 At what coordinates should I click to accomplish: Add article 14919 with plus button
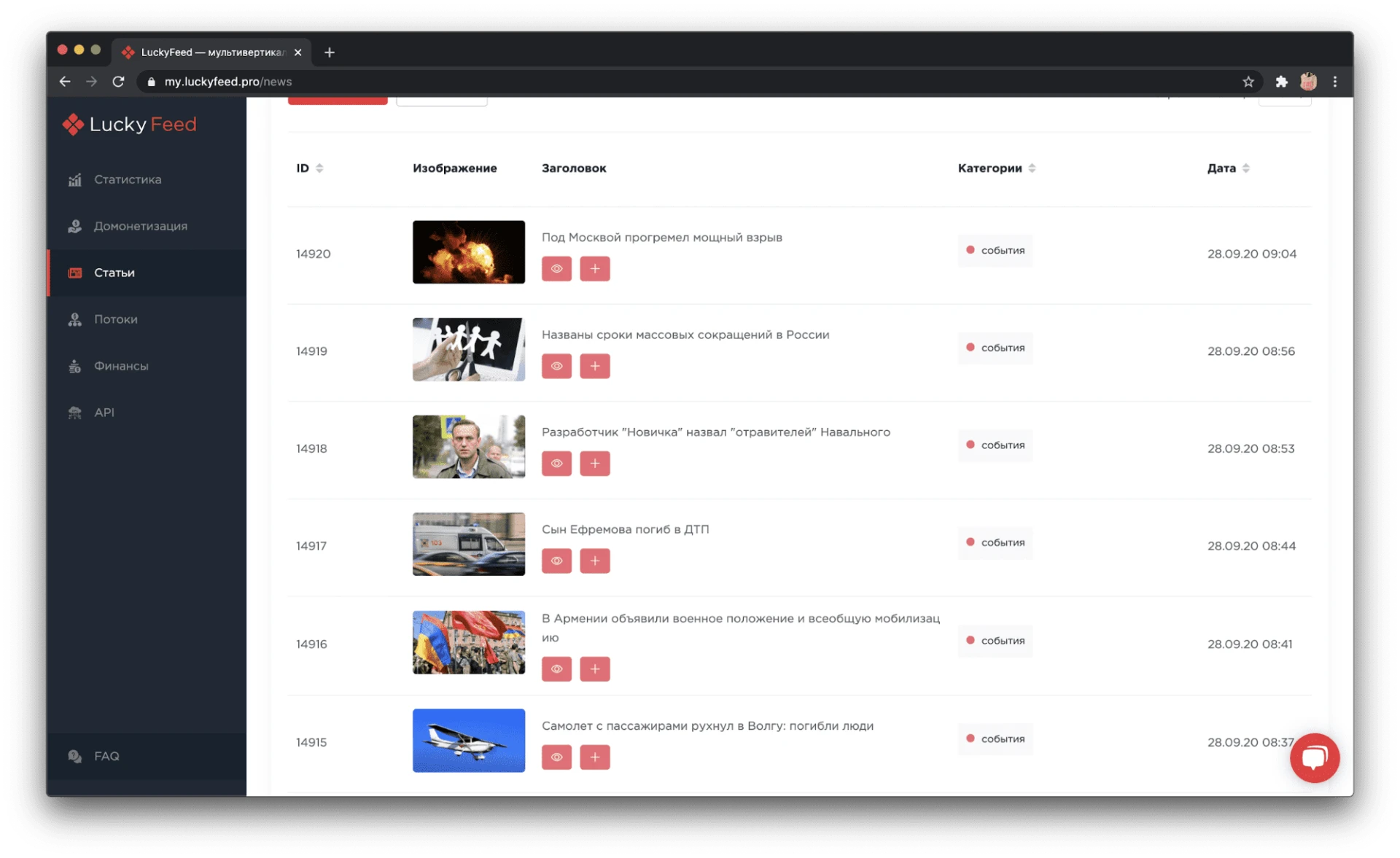[x=595, y=366]
